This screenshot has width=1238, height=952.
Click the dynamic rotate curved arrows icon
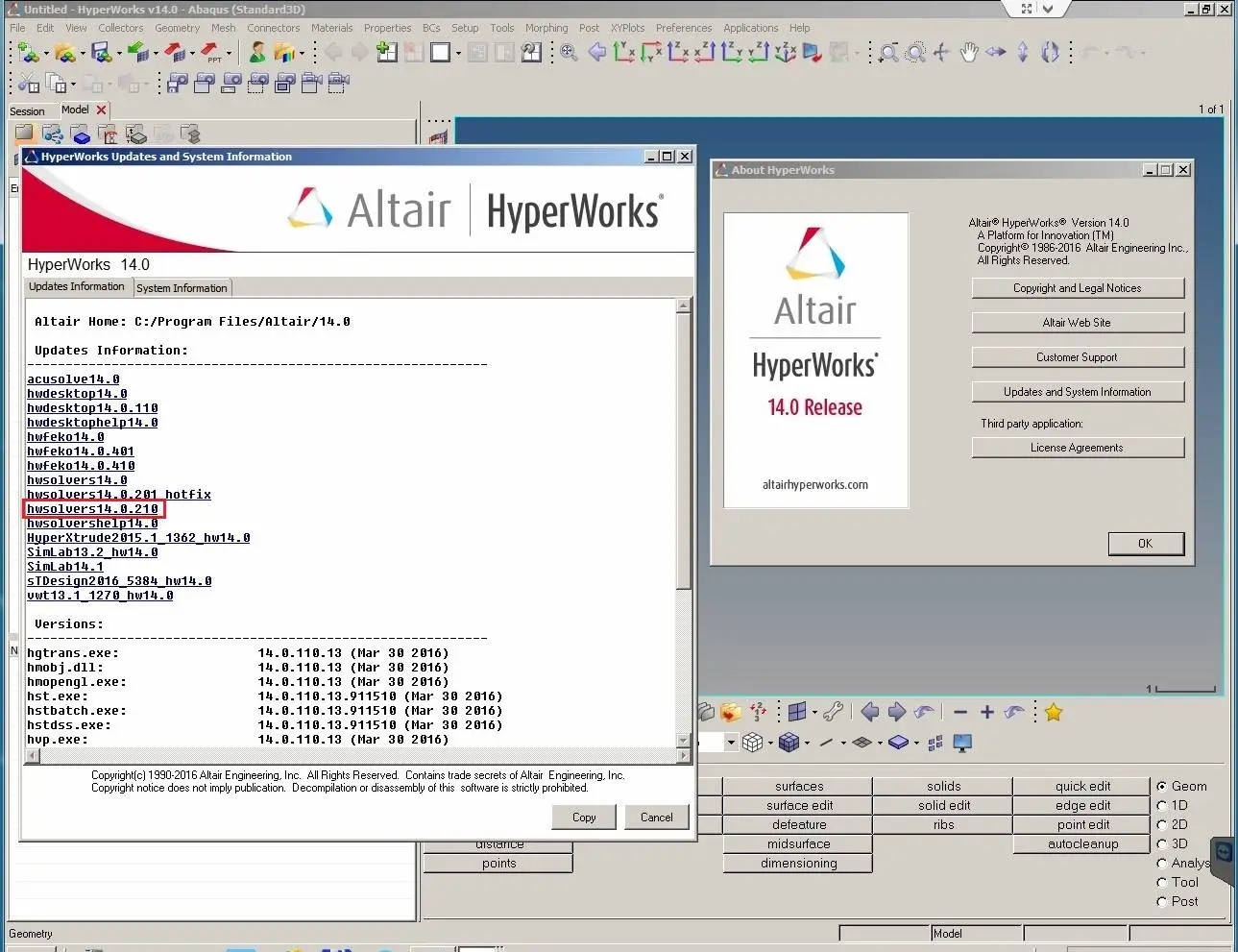coord(1050,53)
